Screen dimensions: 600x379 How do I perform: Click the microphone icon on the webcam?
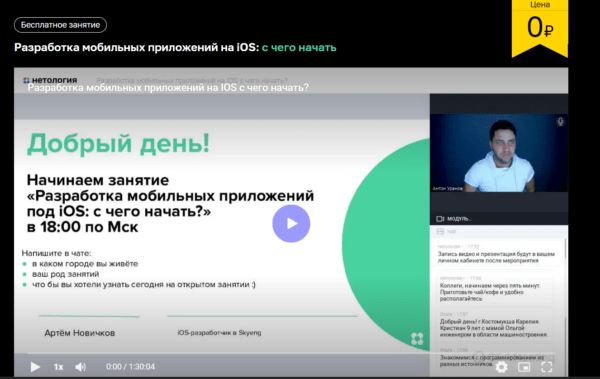coord(560,122)
